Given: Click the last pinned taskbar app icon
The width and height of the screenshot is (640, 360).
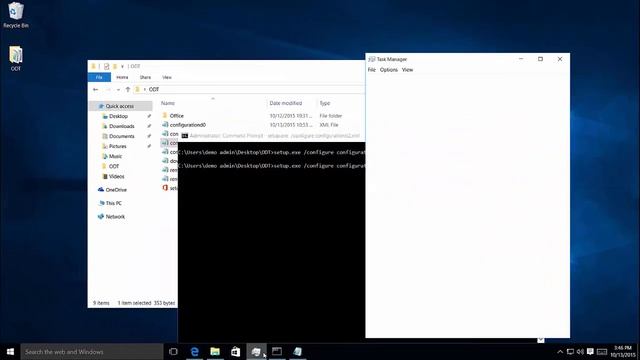Looking at the screenshot, I should (x=298, y=351).
